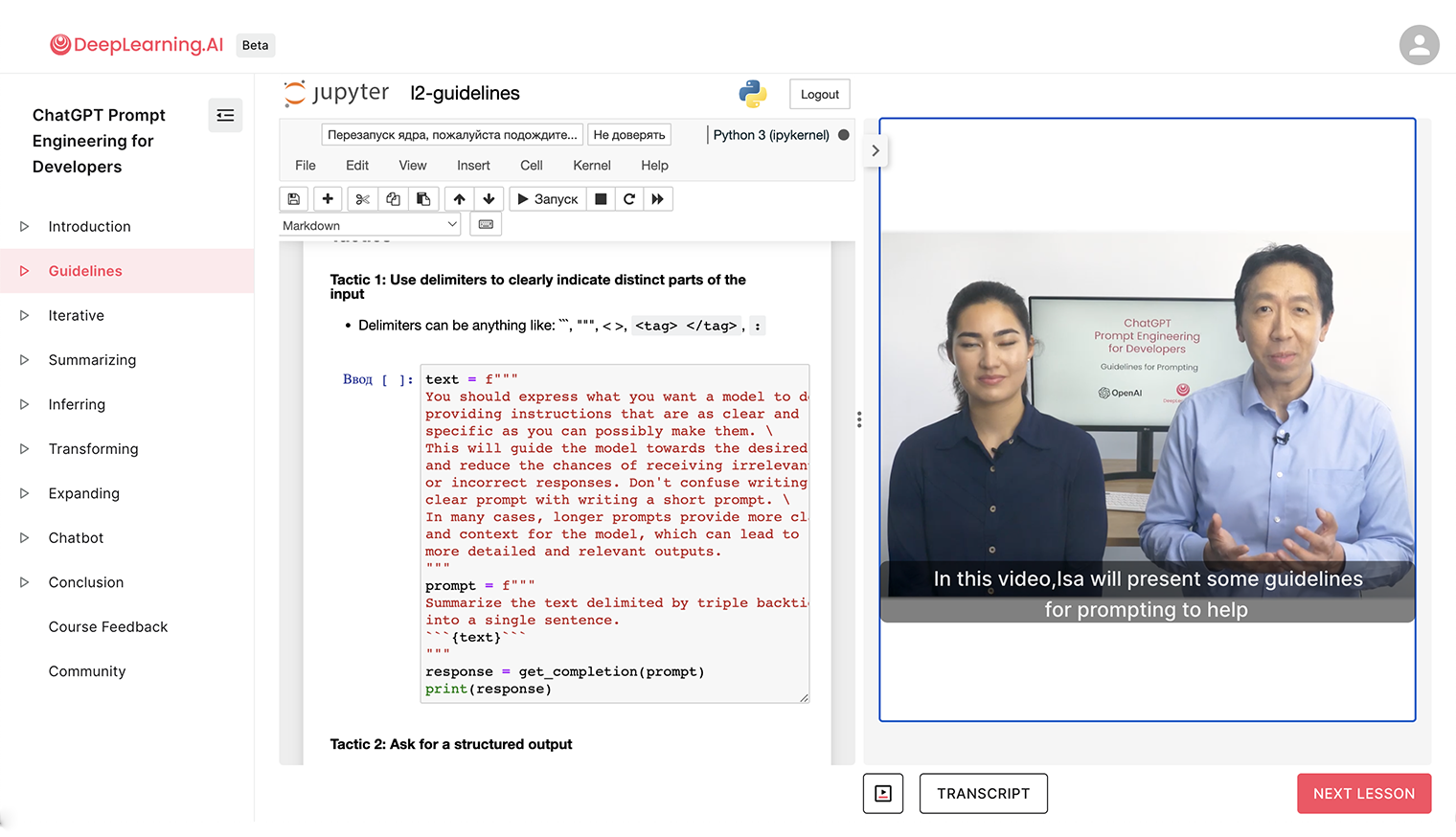Click the code cell resize corner handle
Viewport: 1456px width, 837px height.
point(804,697)
